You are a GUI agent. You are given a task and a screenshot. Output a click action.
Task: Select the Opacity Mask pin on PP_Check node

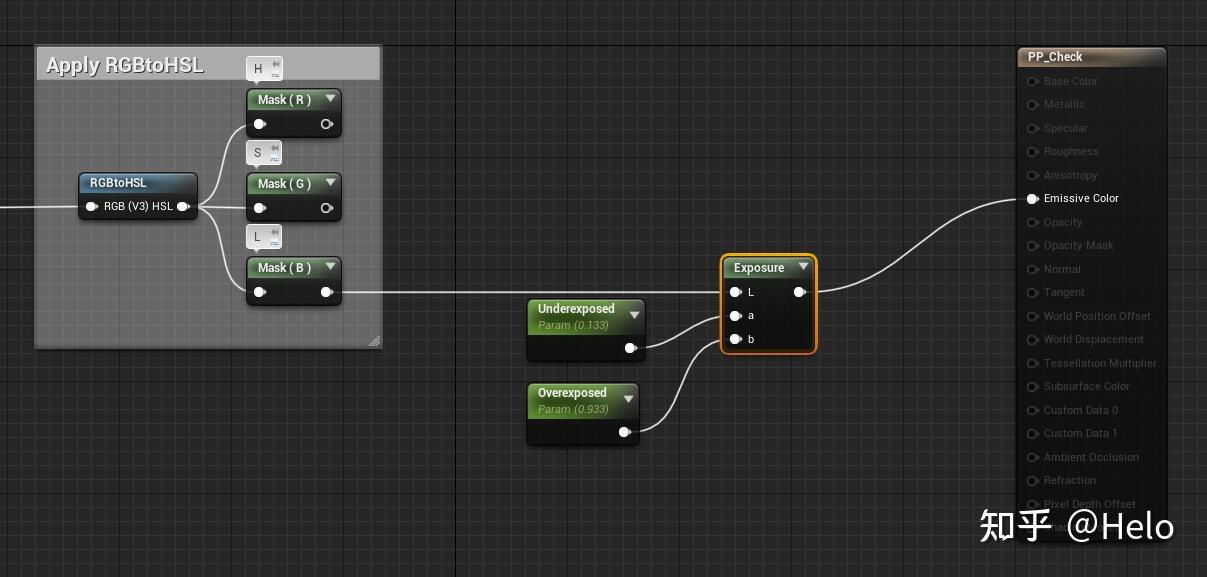click(x=1033, y=245)
